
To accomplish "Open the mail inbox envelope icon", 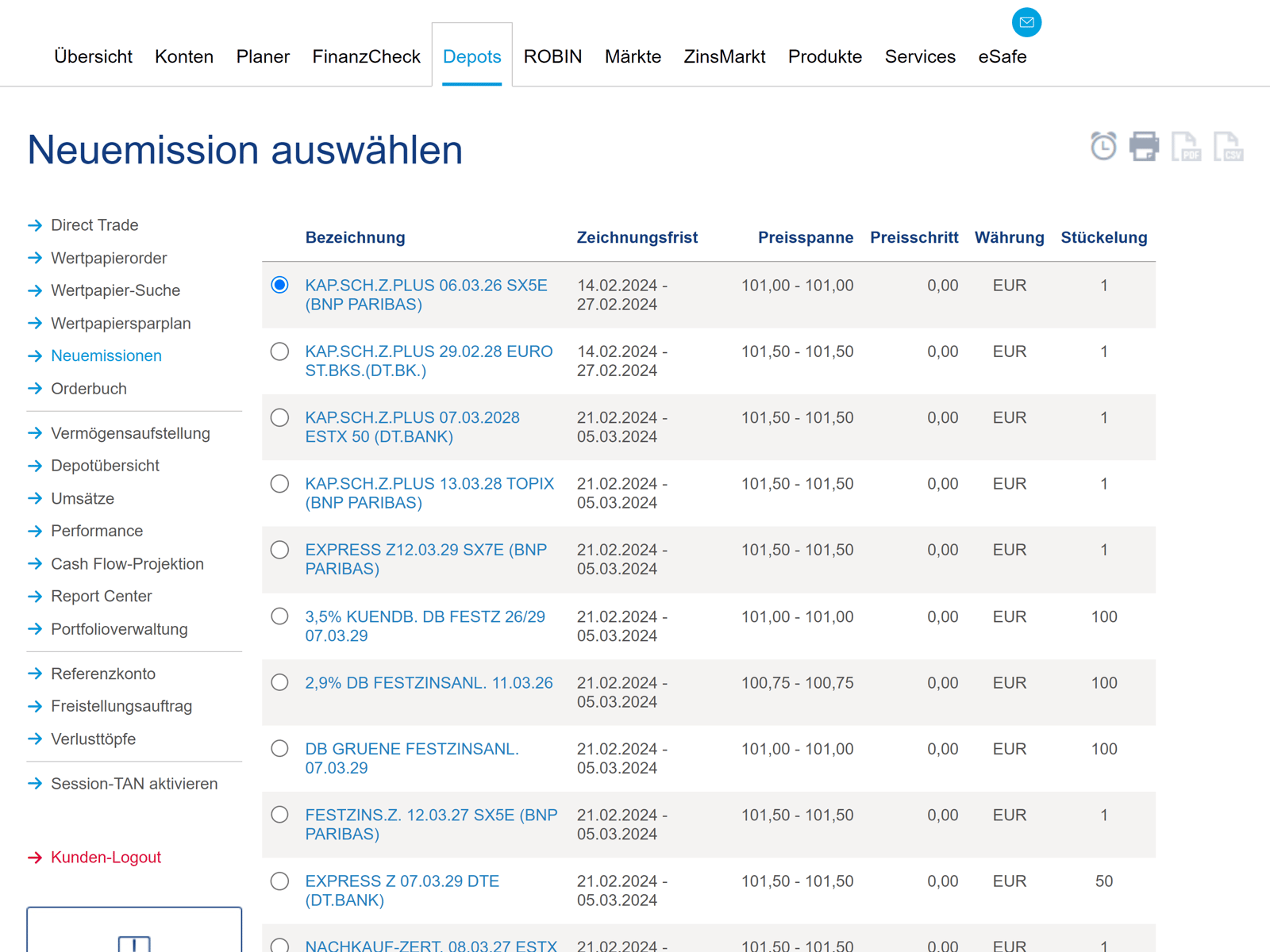I will 1026,22.
